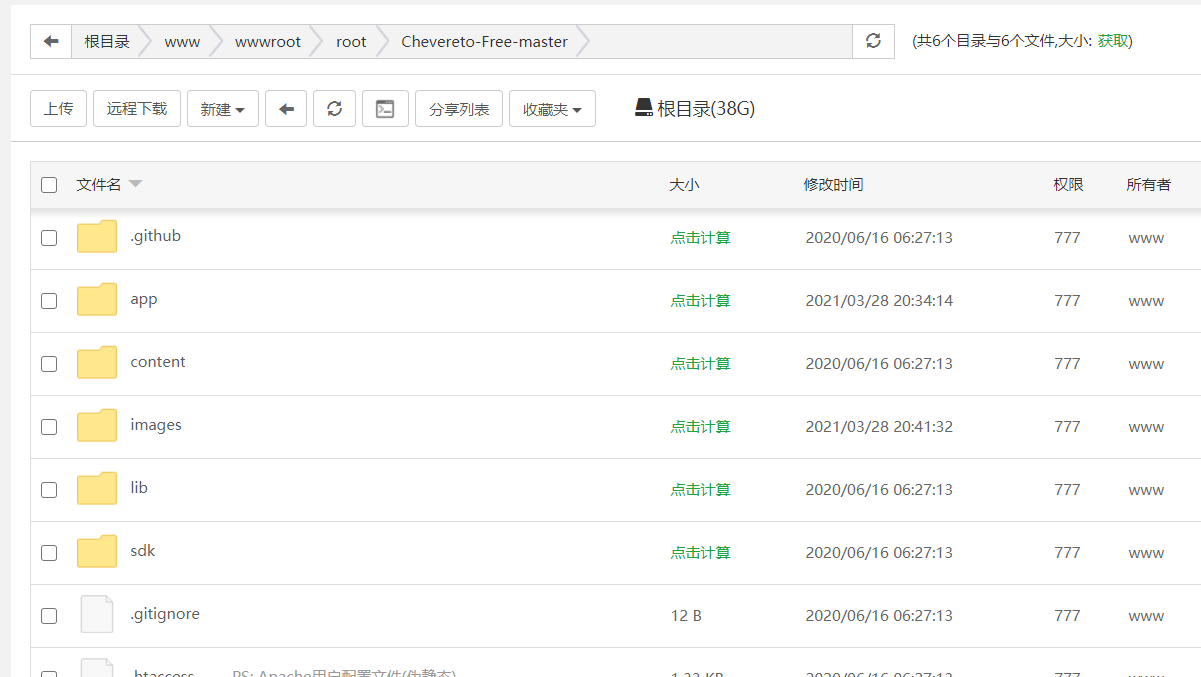
Task: Click 点击计算 for the app folder
Action: (700, 301)
